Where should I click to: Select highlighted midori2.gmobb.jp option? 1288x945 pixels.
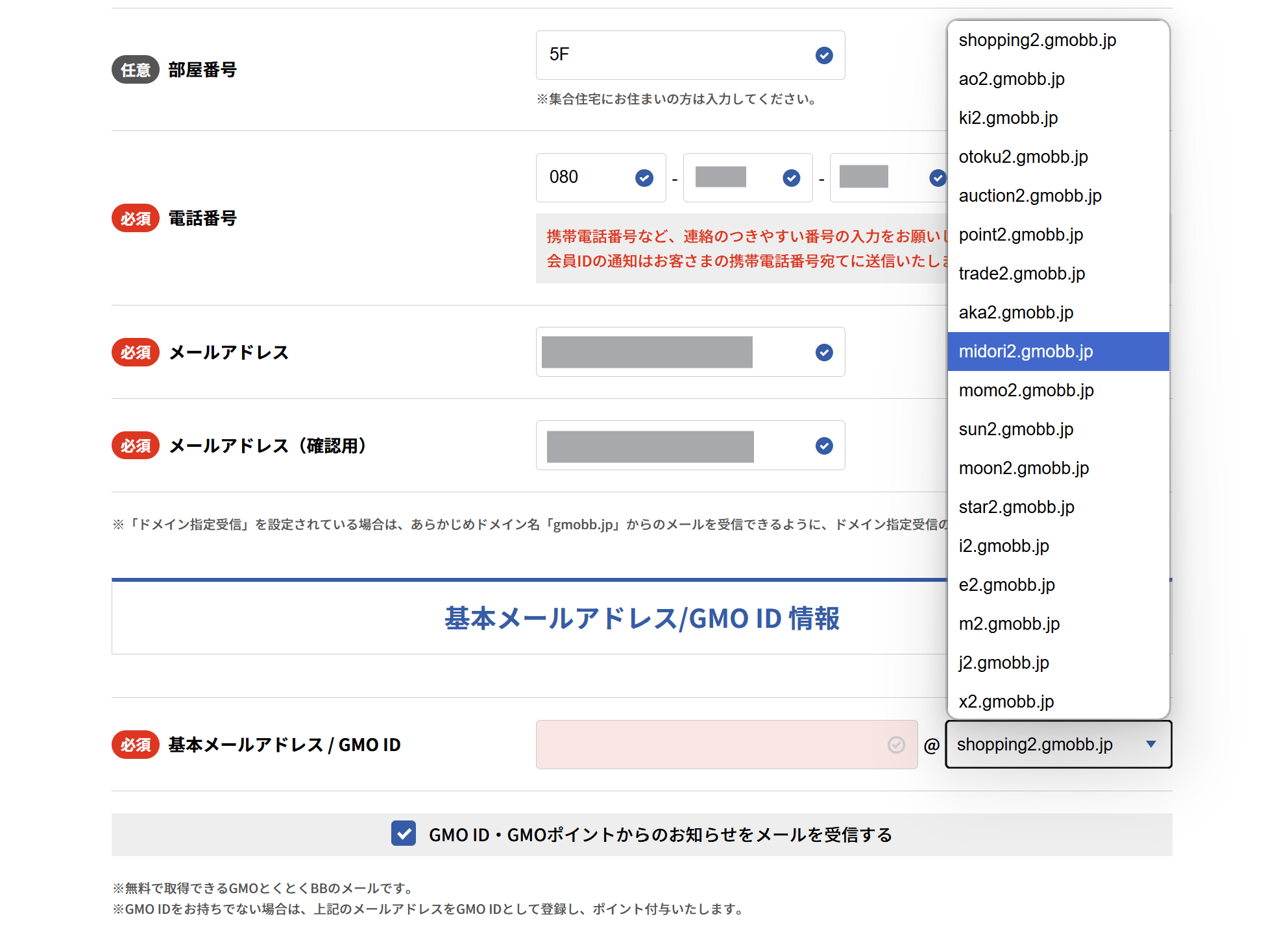click(1058, 352)
